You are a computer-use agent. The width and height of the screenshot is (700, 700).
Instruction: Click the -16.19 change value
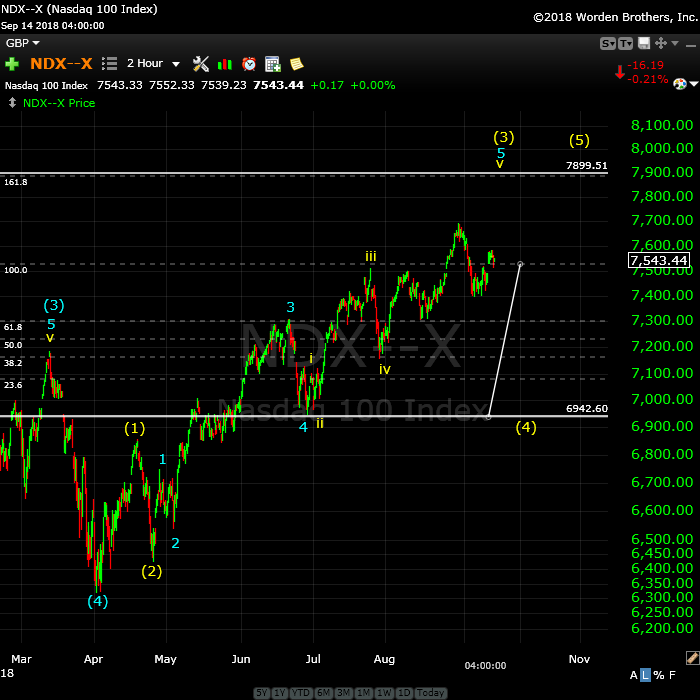645,65
